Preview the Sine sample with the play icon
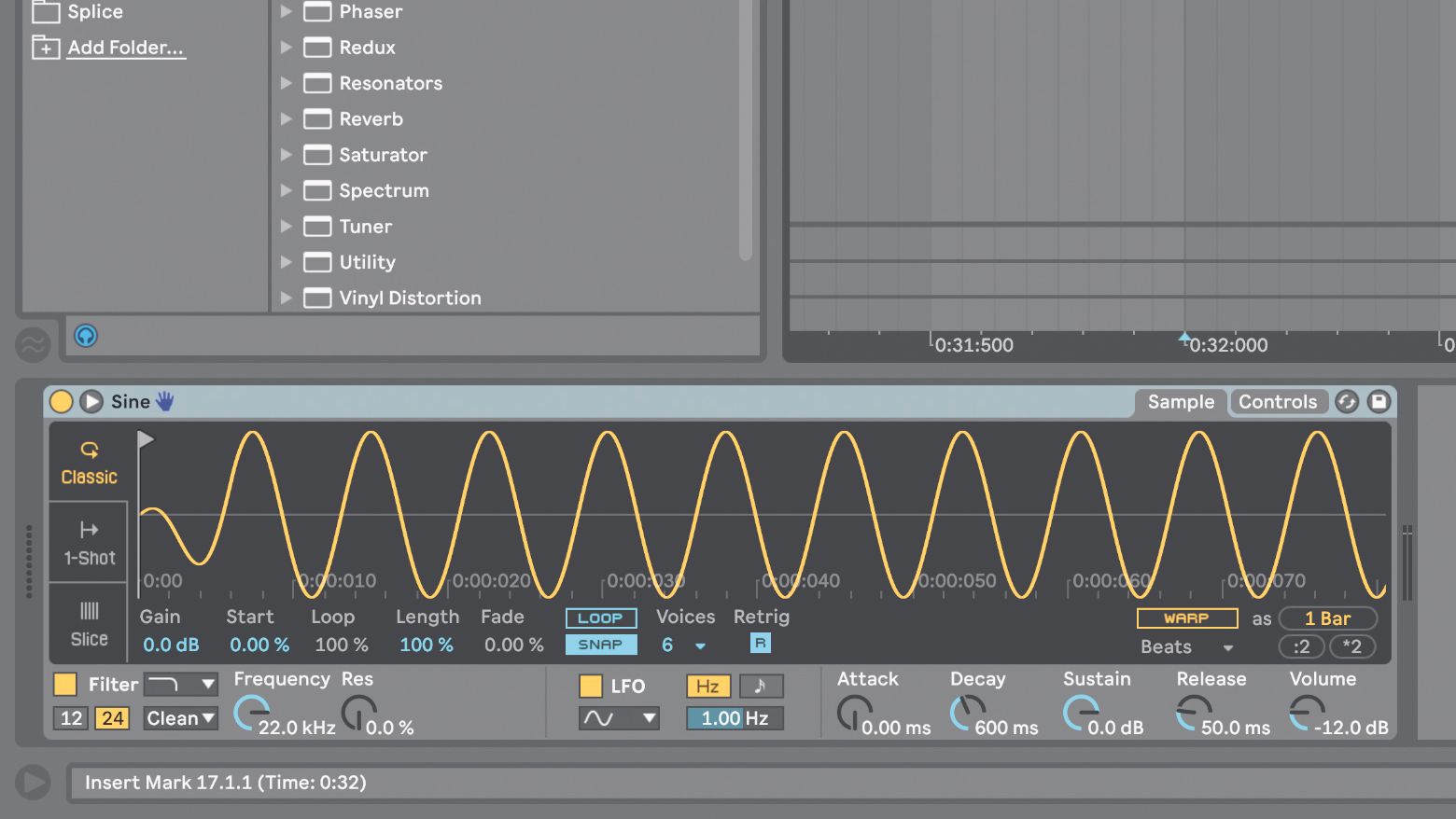 pyautogui.click(x=91, y=401)
